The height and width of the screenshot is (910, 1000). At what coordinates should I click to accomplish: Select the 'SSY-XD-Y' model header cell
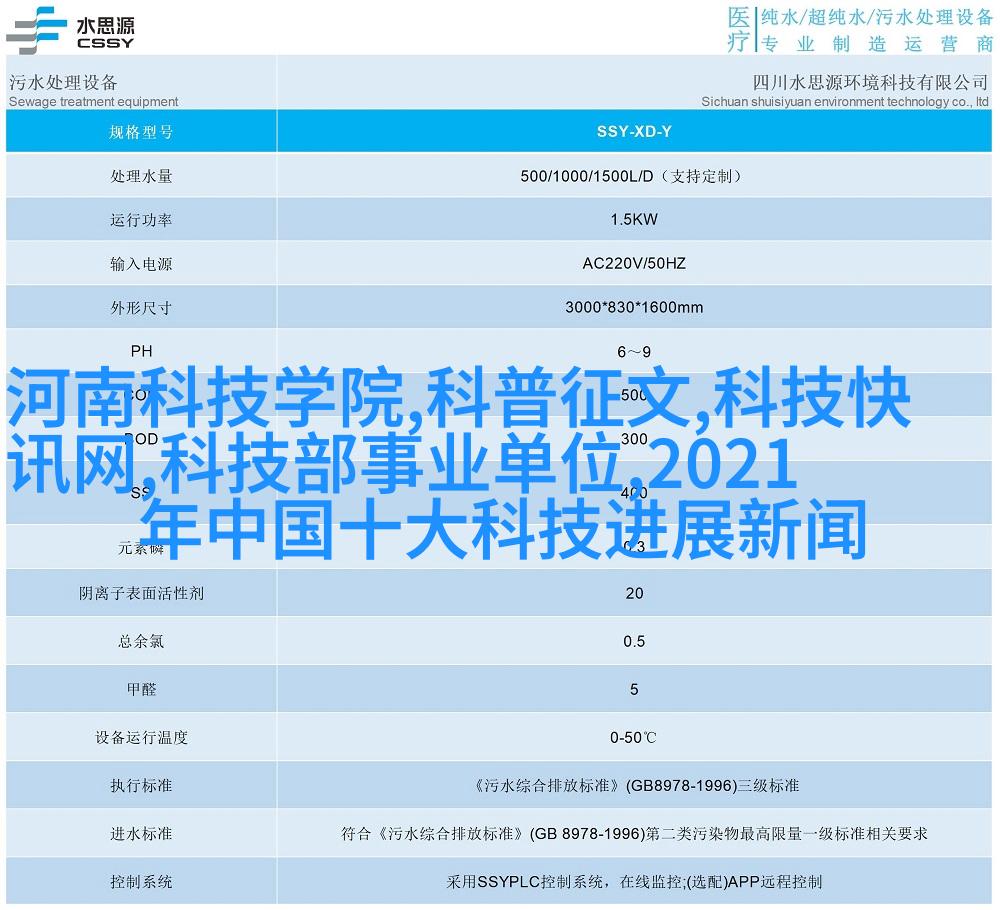point(634,131)
